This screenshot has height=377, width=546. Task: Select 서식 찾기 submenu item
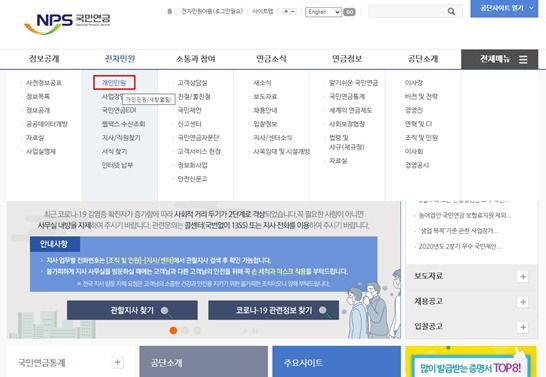pos(114,151)
